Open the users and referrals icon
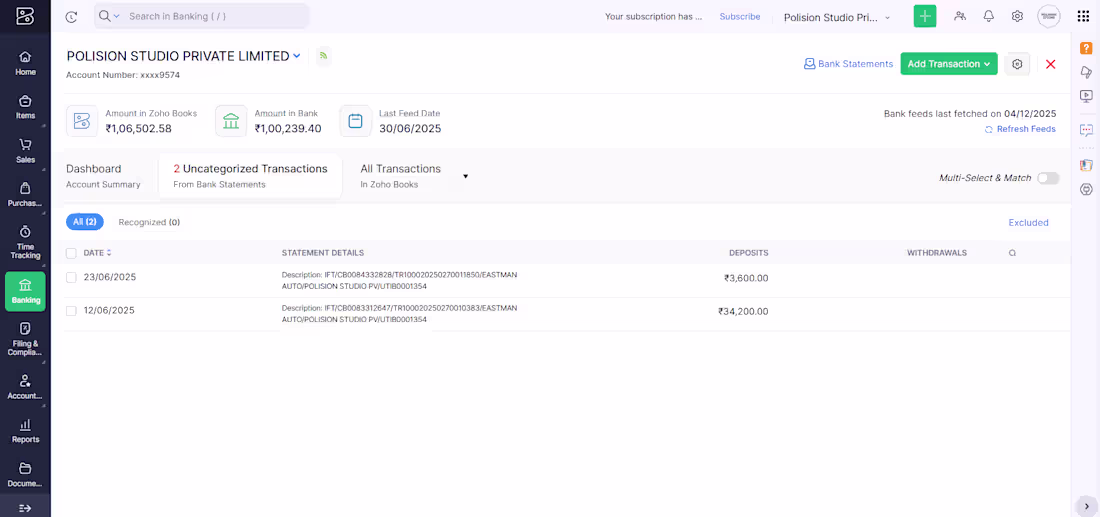The height and width of the screenshot is (517, 1100). point(960,16)
